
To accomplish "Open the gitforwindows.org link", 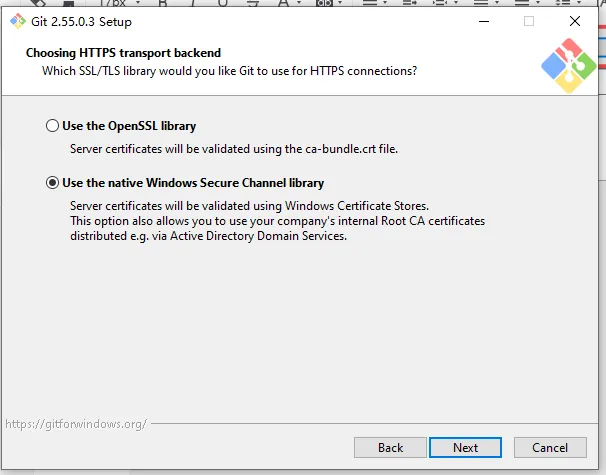I will [76, 424].
